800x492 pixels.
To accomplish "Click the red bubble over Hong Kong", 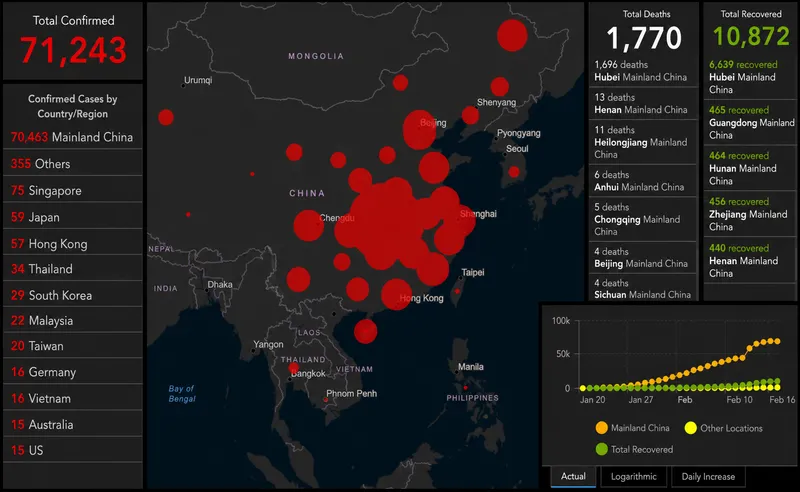I will pyautogui.click(x=396, y=294).
